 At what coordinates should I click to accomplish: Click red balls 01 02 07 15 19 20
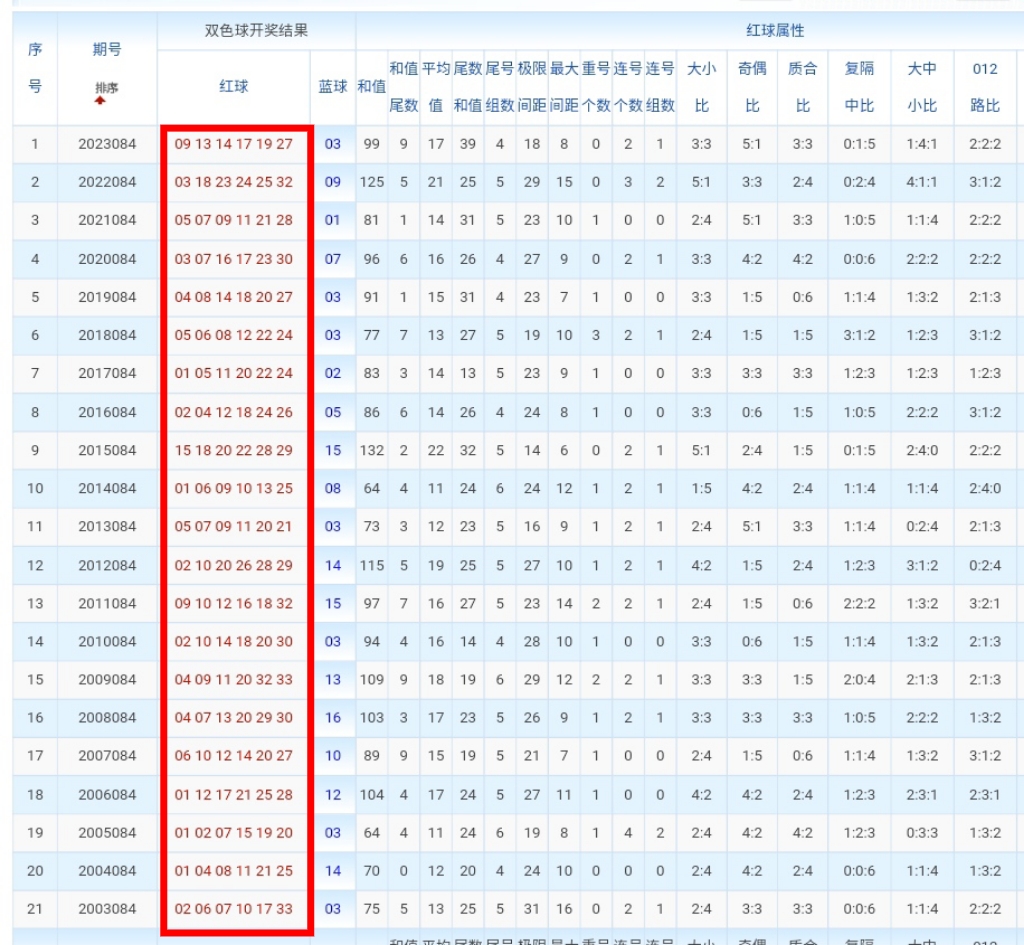(x=234, y=833)
